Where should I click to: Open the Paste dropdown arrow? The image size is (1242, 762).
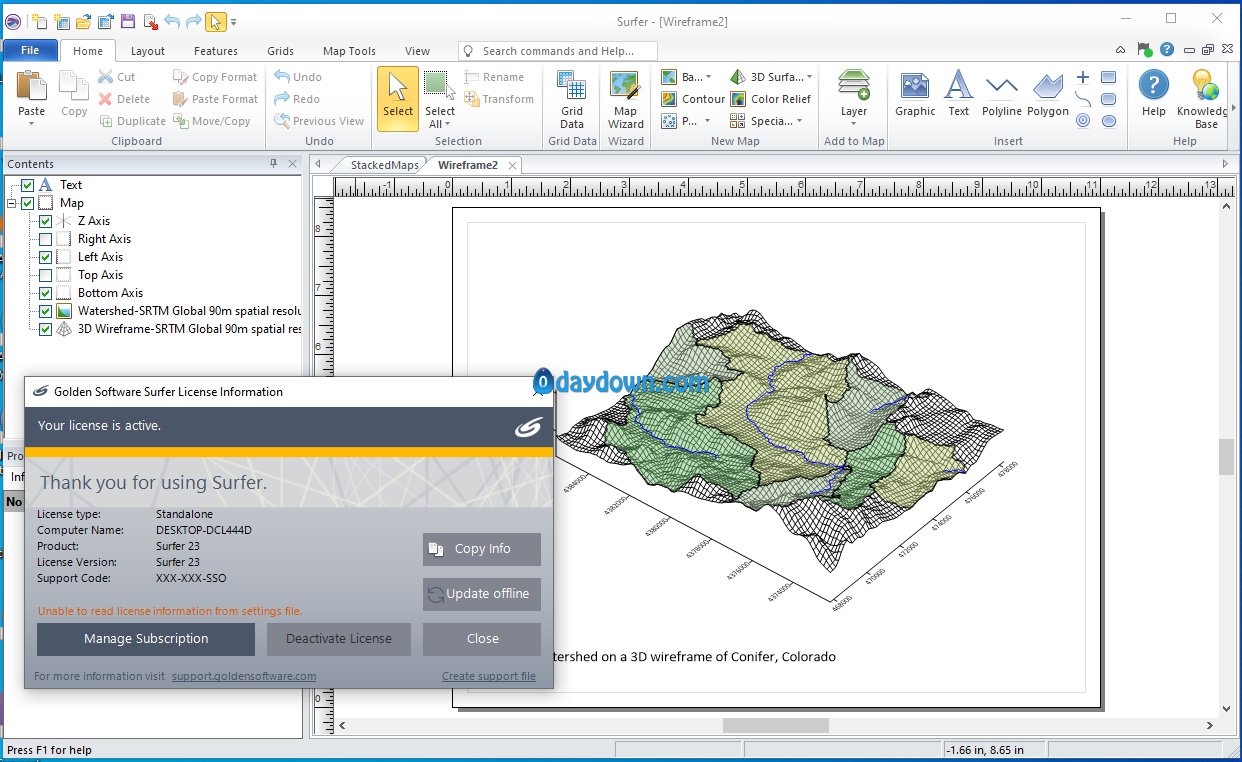(31, 124)
